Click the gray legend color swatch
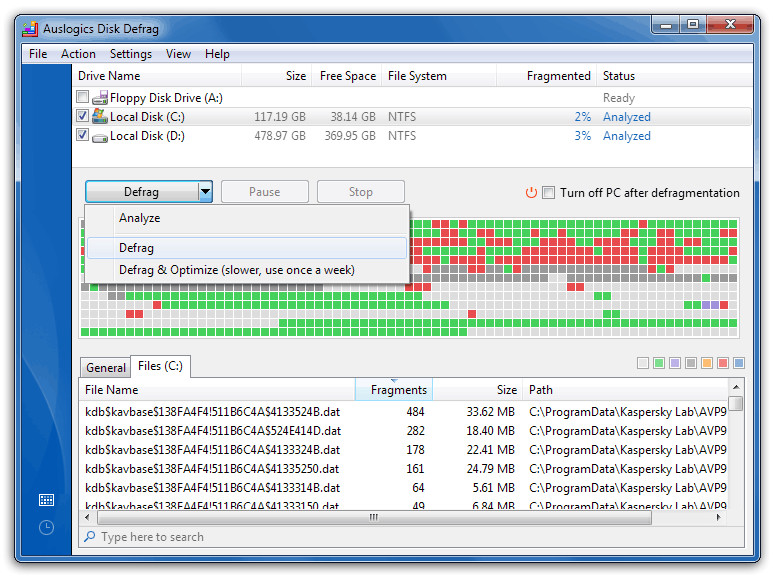The image size is (775, 577). (691, 363)
